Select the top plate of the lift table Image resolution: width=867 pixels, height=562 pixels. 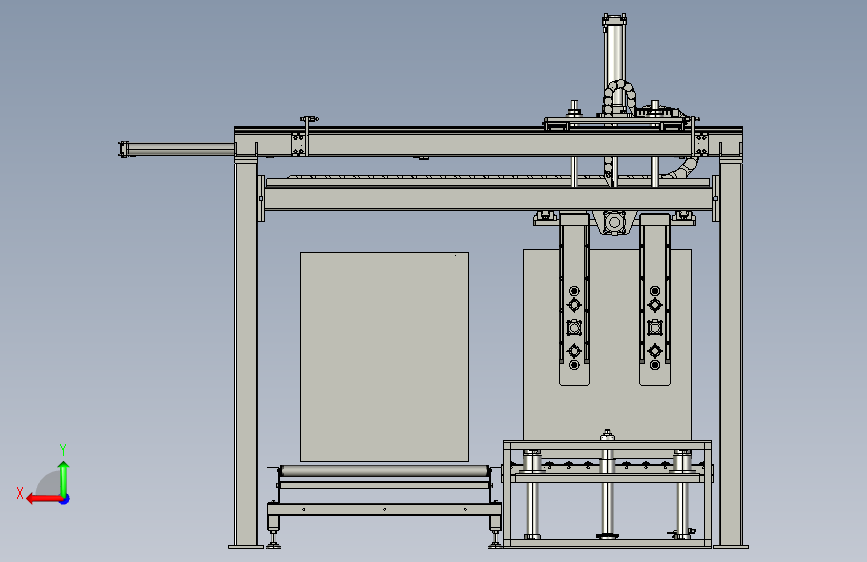(607, 445)
